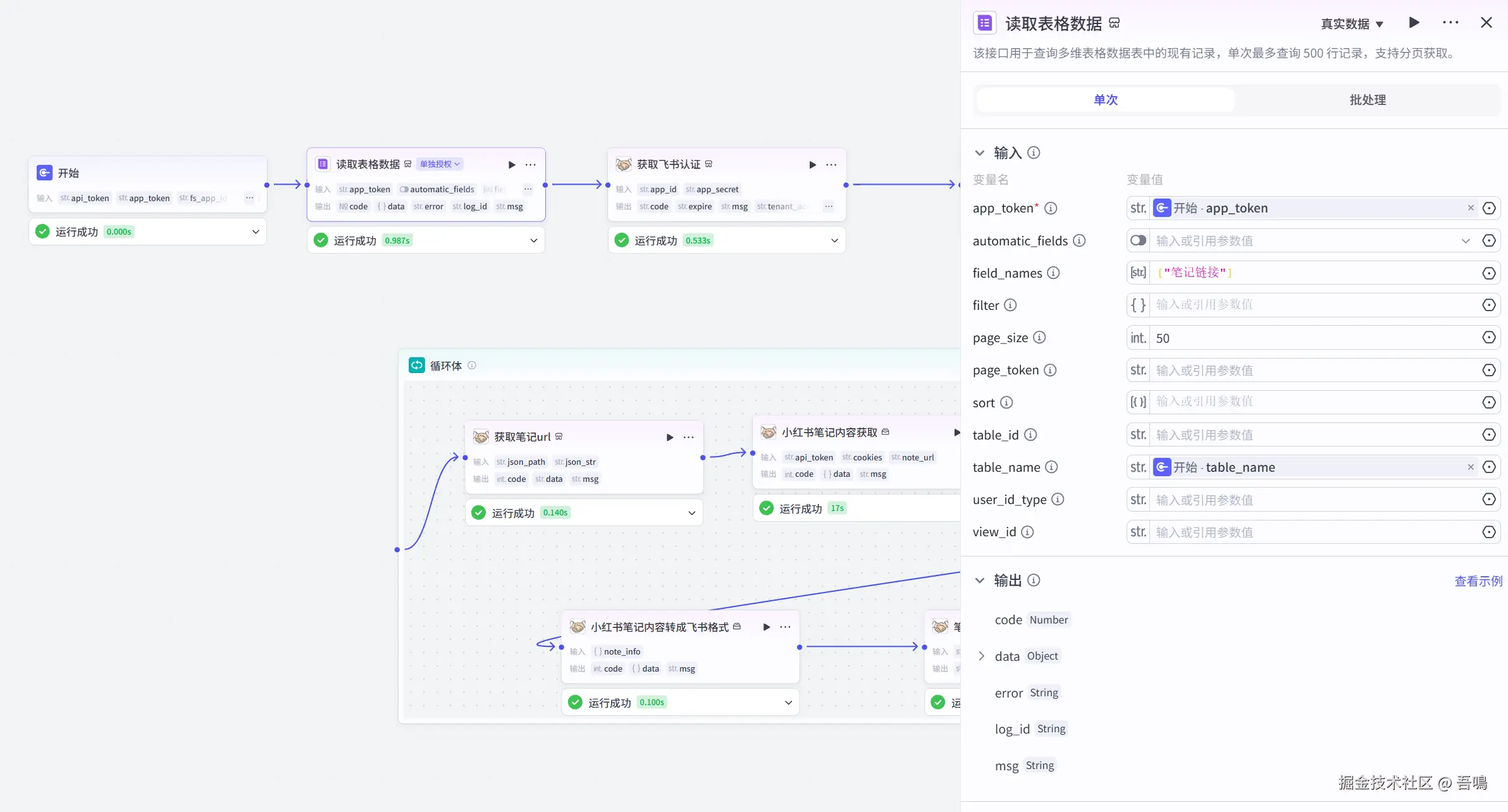Screen dimensions: 1508x812
Task: Collapse the 输入 section
Action: tap(980, 153)
